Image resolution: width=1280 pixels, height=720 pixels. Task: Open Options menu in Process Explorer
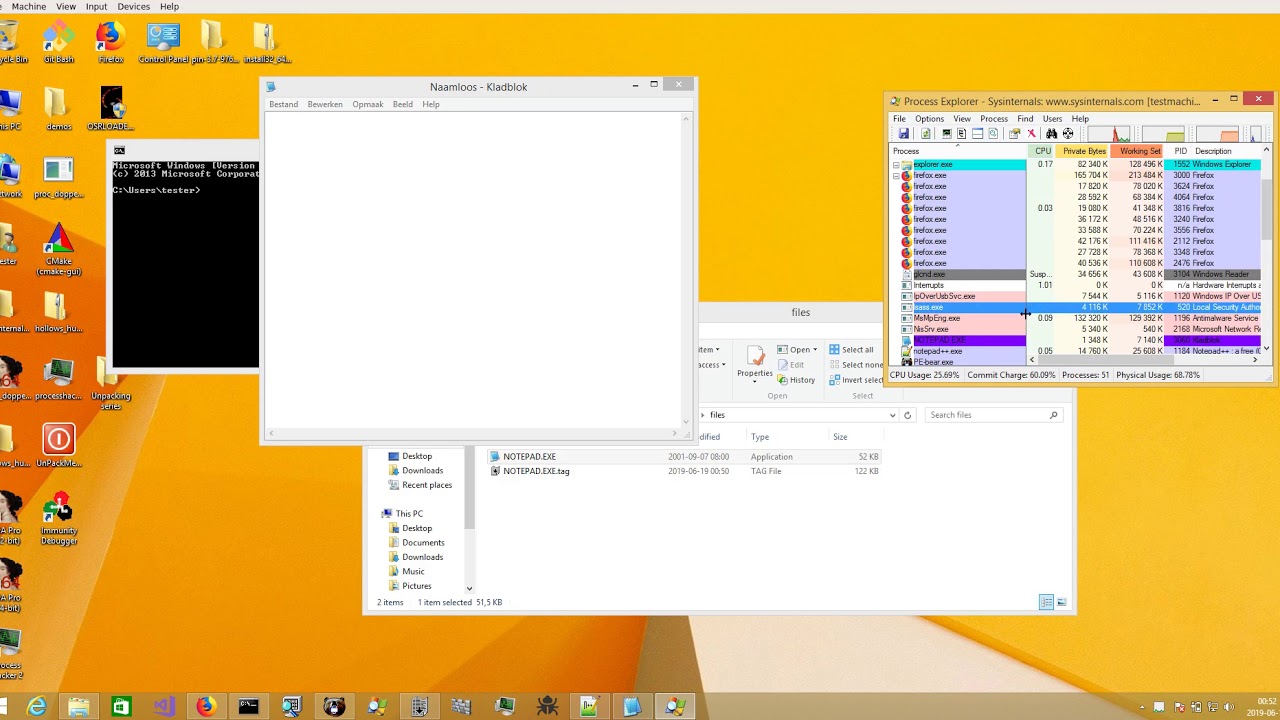tap(929, 119)
